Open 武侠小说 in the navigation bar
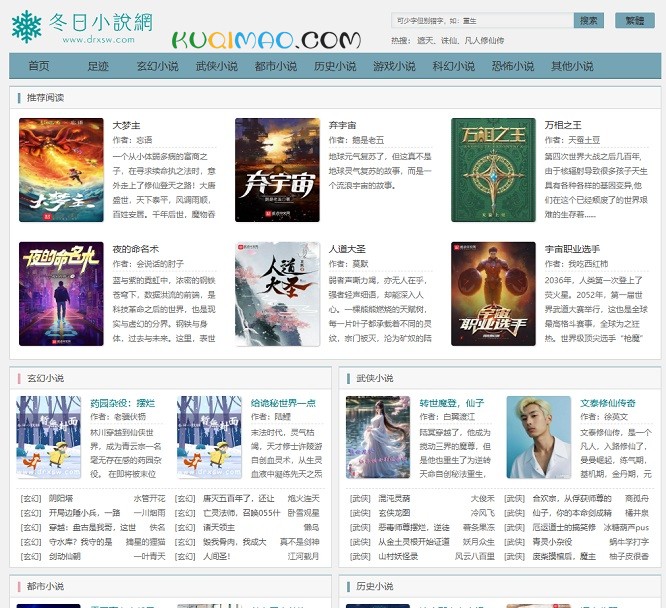666x608 pixels. 217,66
